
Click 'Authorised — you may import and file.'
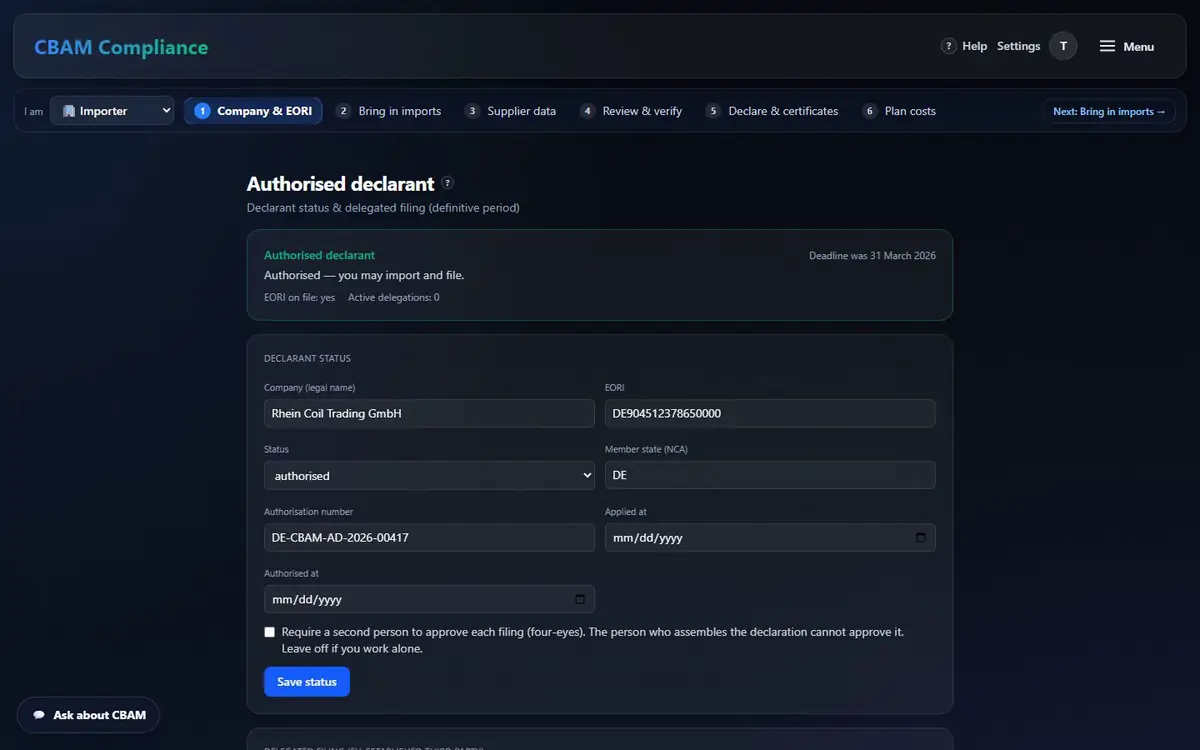(364, 275)
